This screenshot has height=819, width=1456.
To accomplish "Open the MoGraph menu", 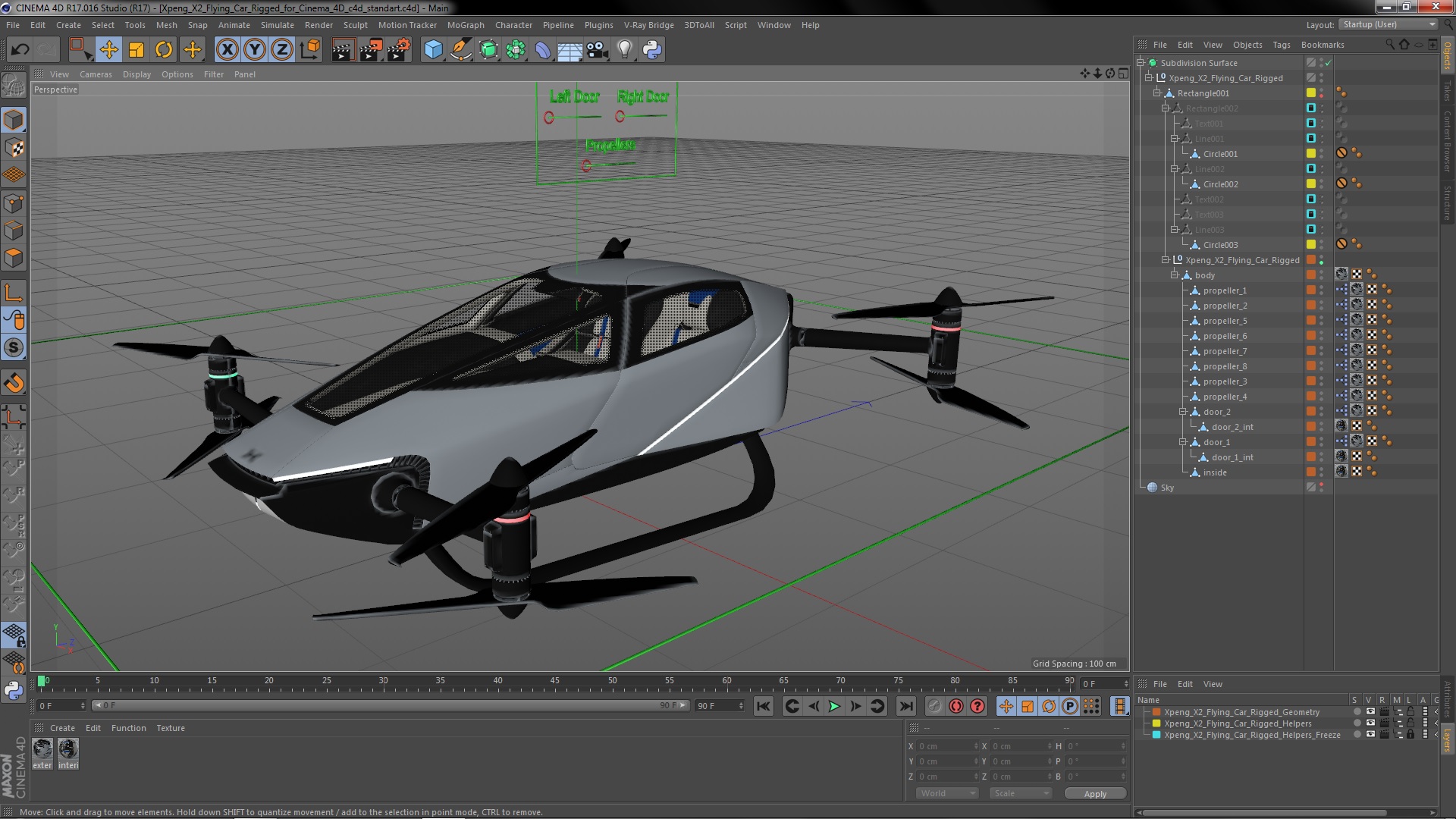I will [465, 25].
